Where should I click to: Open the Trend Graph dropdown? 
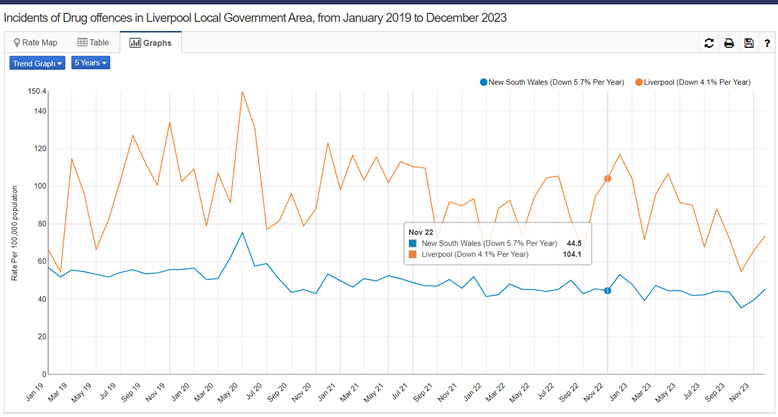pyautogui.click(x=37, y=63)
